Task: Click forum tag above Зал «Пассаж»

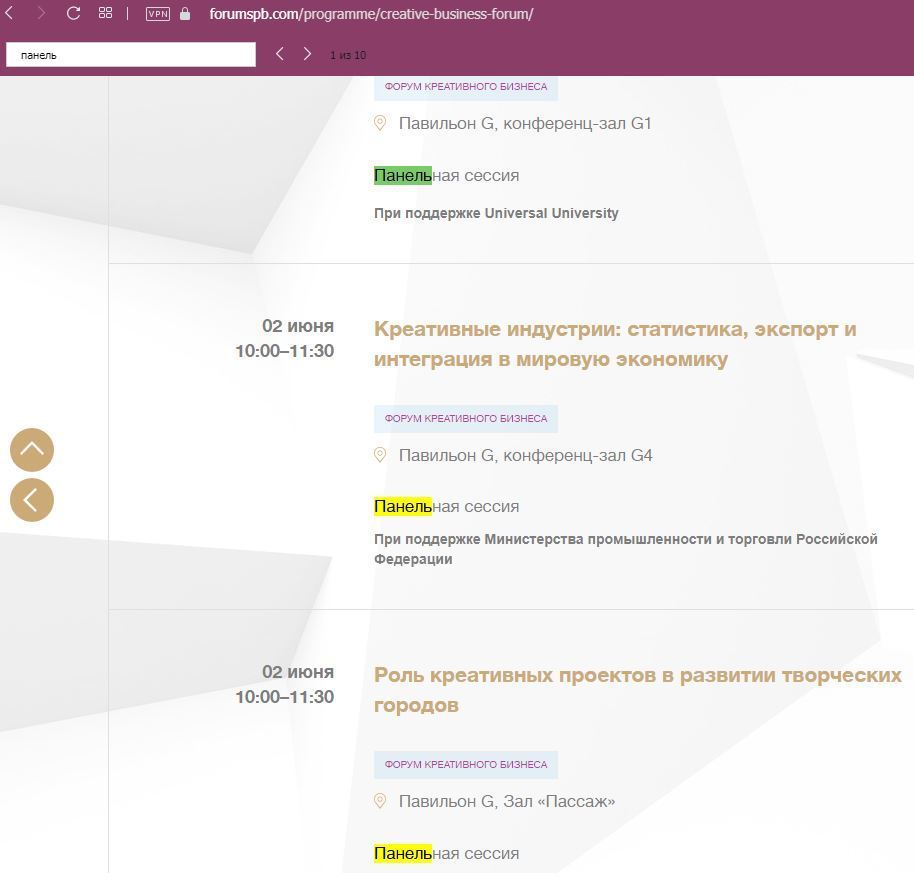Action: coord(466,765)
